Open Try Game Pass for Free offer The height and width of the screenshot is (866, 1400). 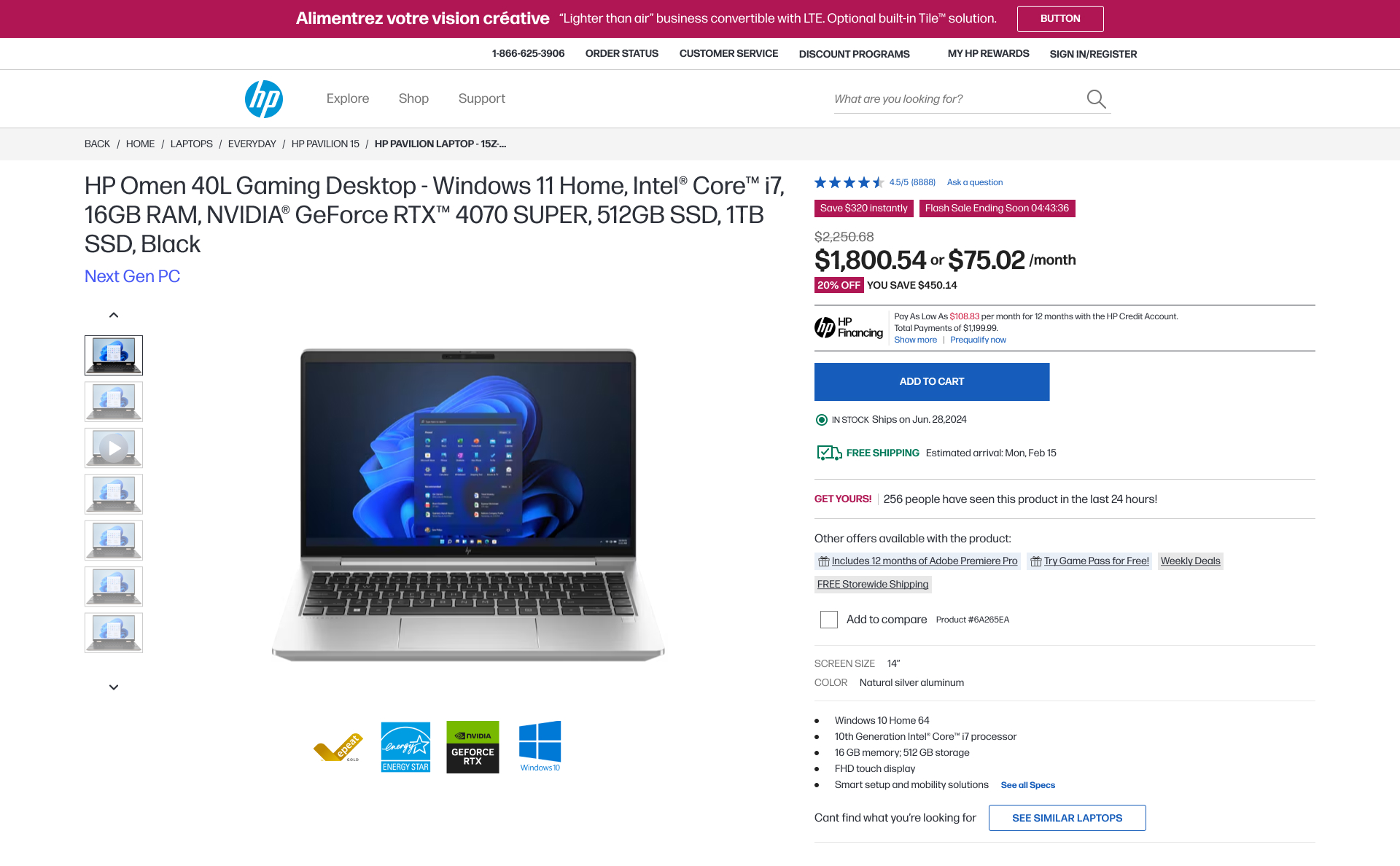[x=1089, y=561]
